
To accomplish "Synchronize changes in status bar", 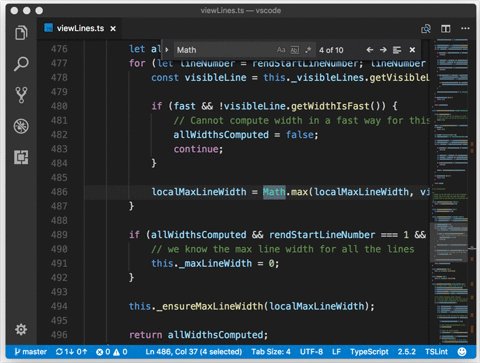I will click(71, 352).
